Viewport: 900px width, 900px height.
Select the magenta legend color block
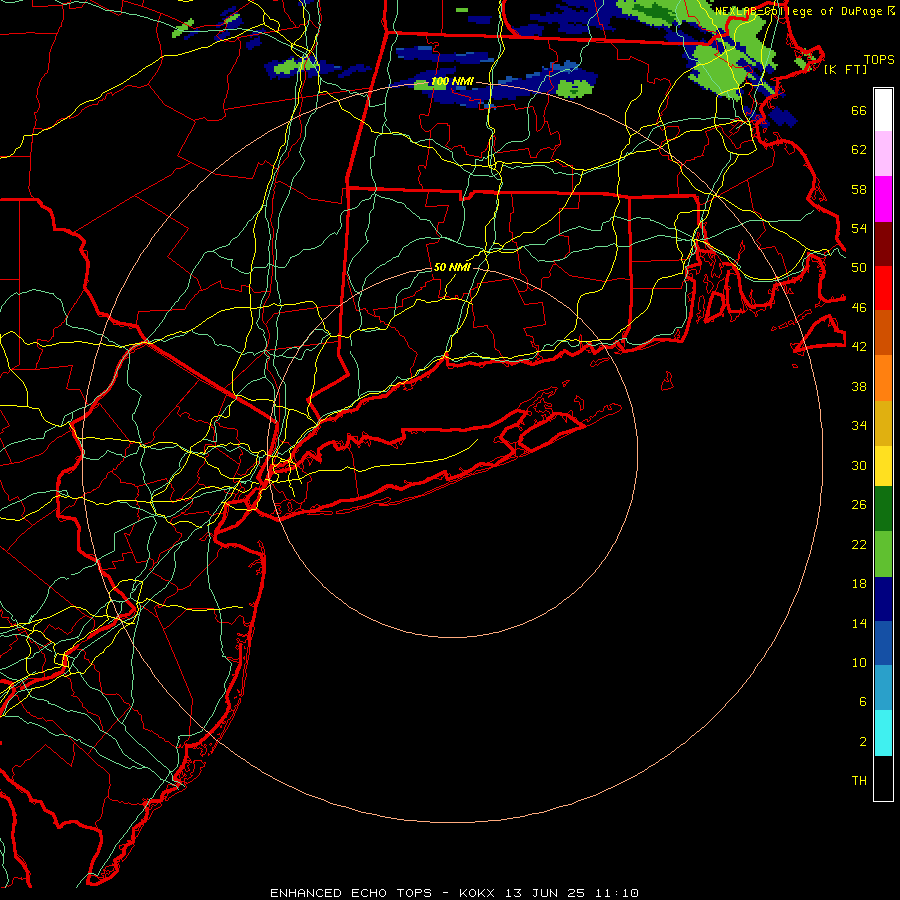pos(883,199)
